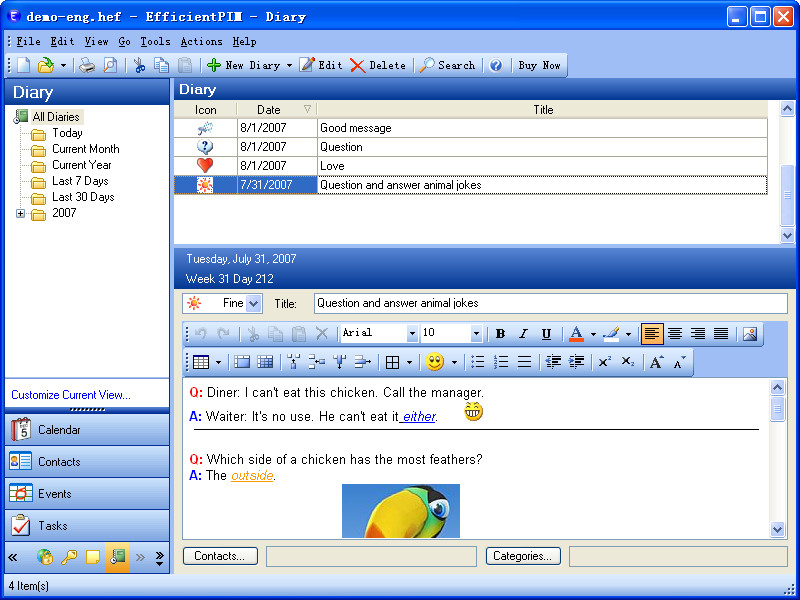Enable center alignment in the editor toolbar

(x=675, y=334)
